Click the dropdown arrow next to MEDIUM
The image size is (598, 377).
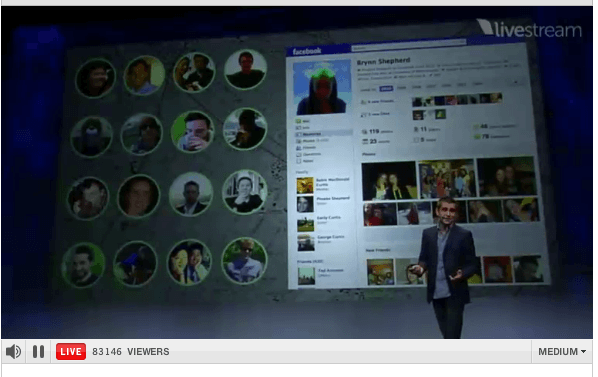[x=583, y=351]
